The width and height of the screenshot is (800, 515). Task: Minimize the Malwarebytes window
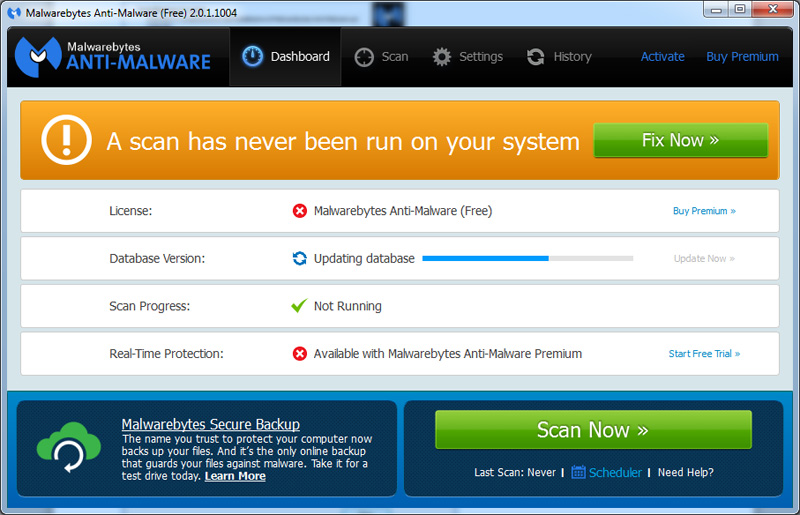point(716,9)
